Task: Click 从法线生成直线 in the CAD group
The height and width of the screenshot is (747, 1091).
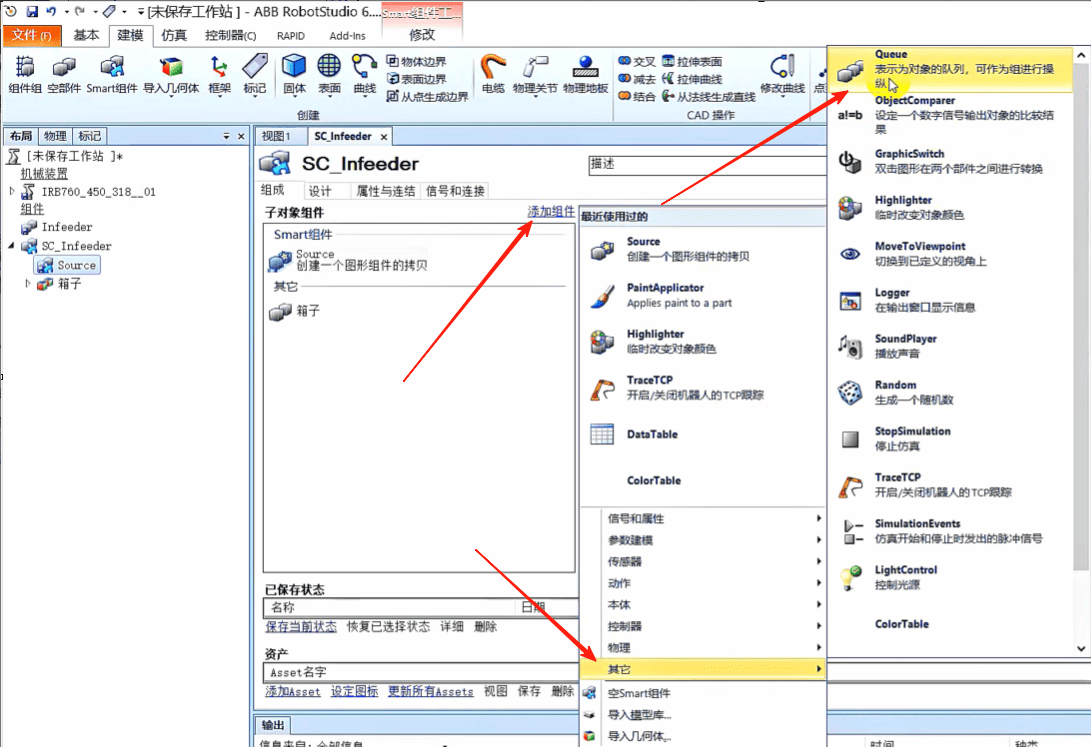Action: tap(709, 96)
